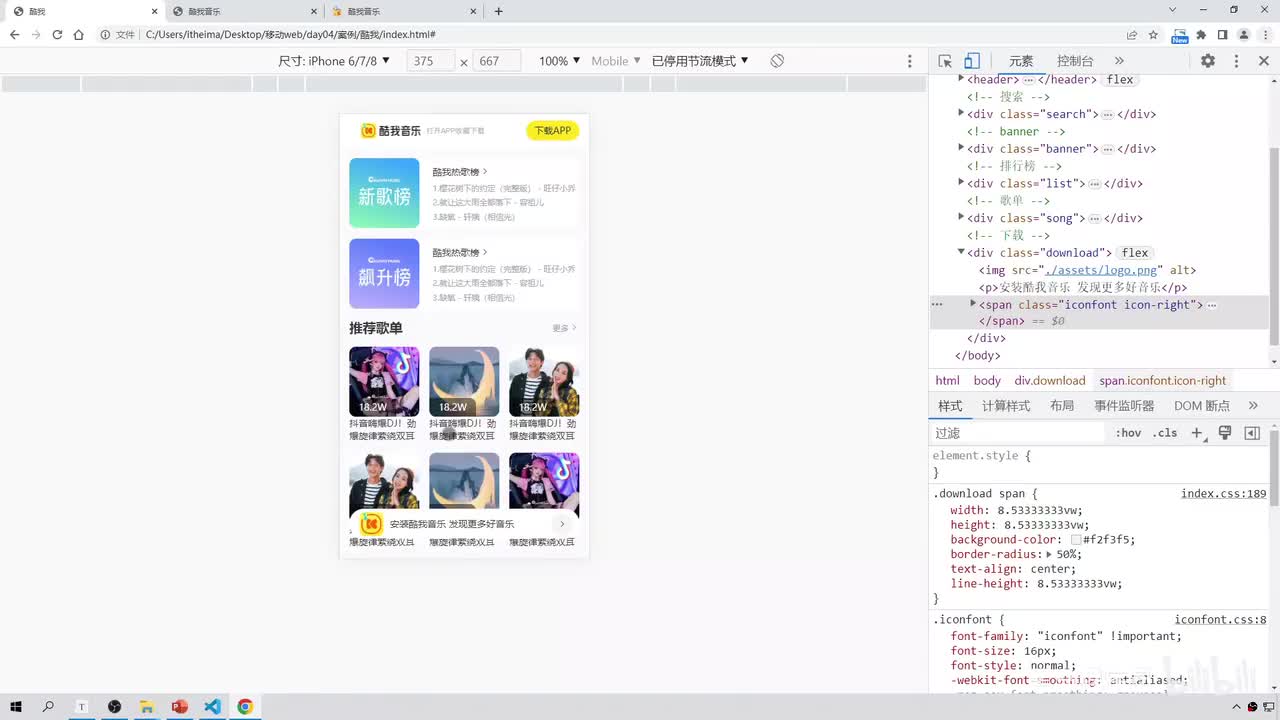Toggle rendering emulation paintbrush icon
Image resolution: width=1280 pixels, height=720 pixels.
1225,433
